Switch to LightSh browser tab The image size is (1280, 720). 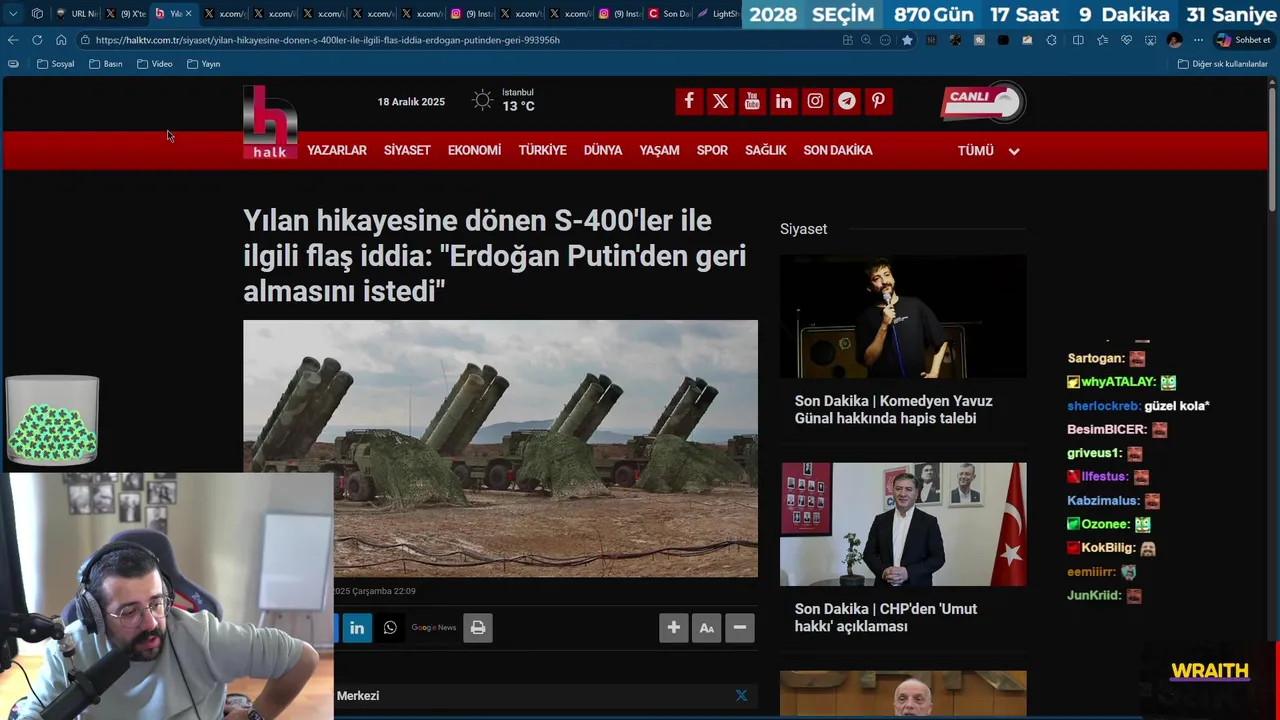tap(717, 14)
